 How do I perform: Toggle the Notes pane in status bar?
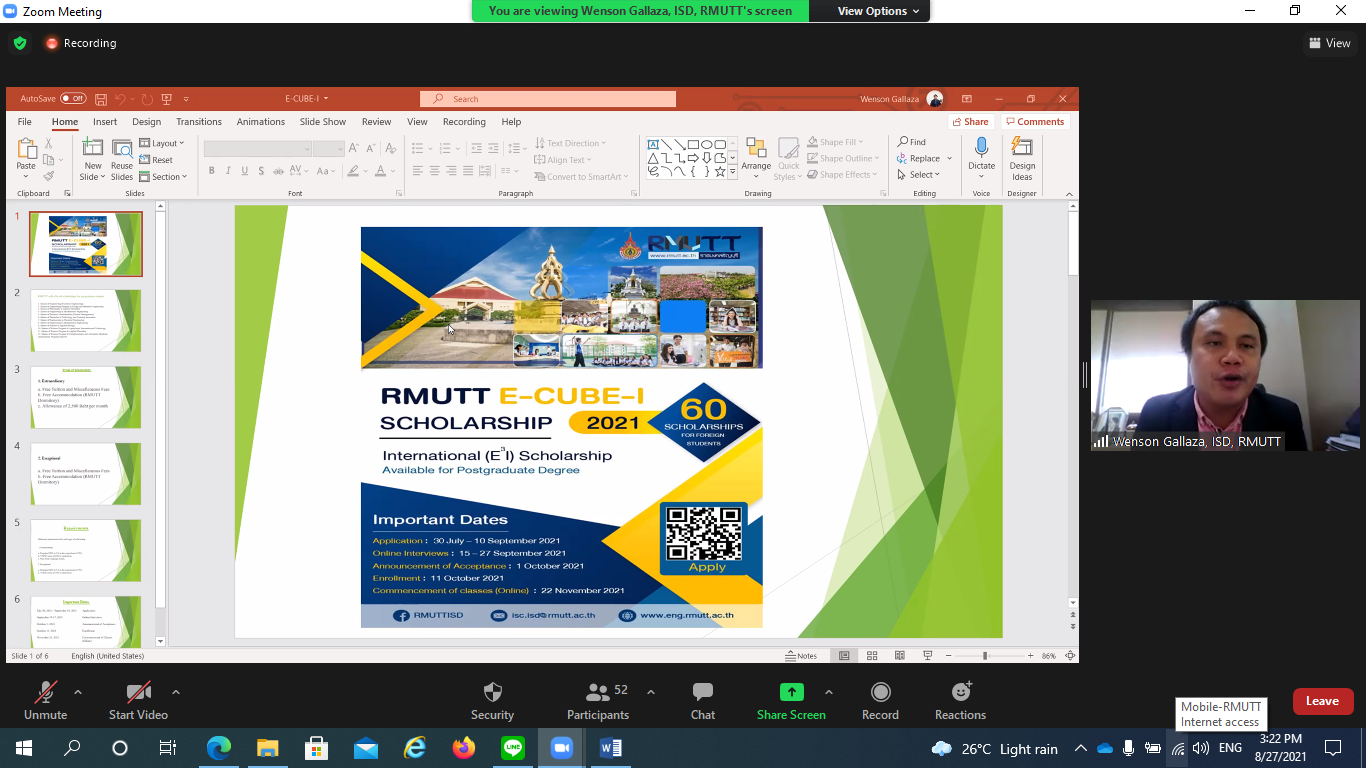point(801,656)
